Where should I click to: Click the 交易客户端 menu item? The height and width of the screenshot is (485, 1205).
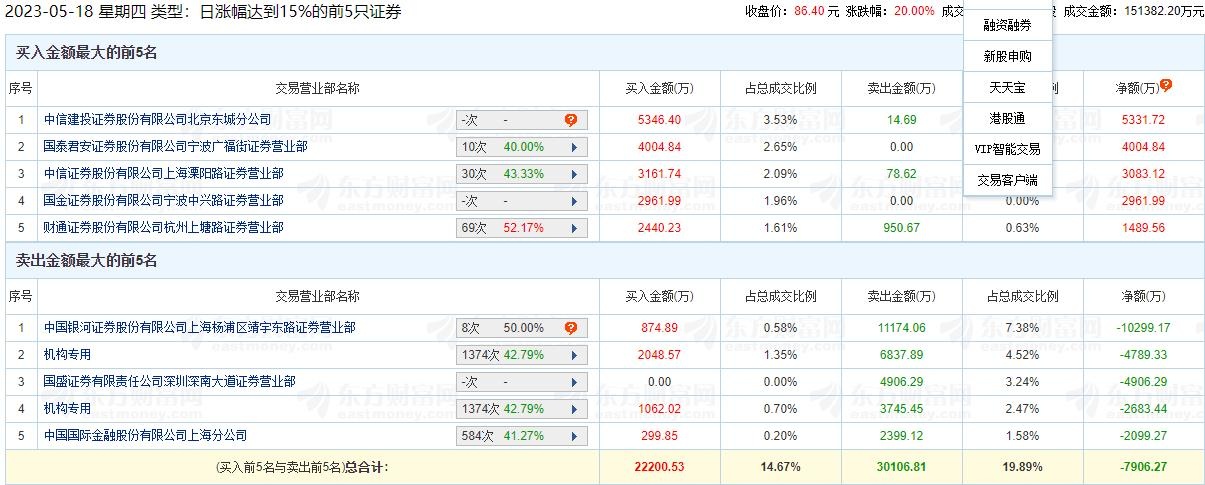(1007, 181)
